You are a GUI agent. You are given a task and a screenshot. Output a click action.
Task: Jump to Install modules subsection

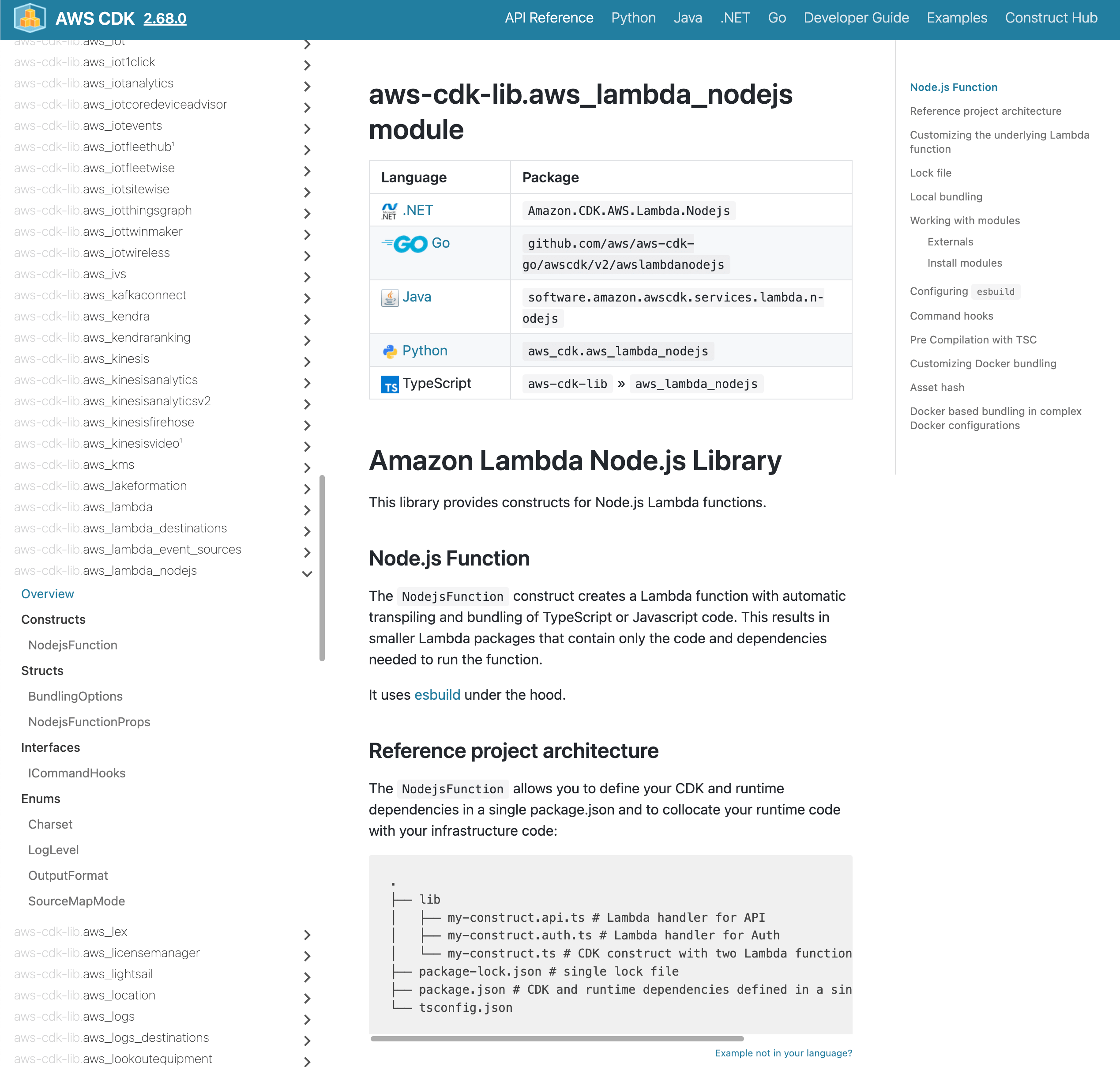coord(965,263)
